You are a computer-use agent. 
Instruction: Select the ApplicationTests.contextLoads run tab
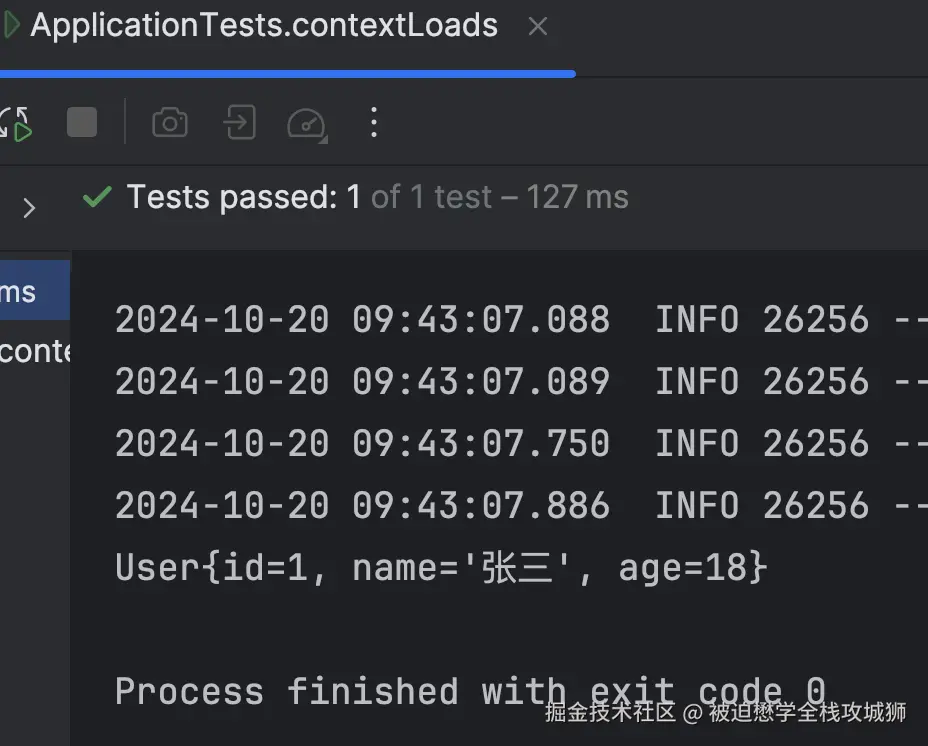[x=264, y=25]
